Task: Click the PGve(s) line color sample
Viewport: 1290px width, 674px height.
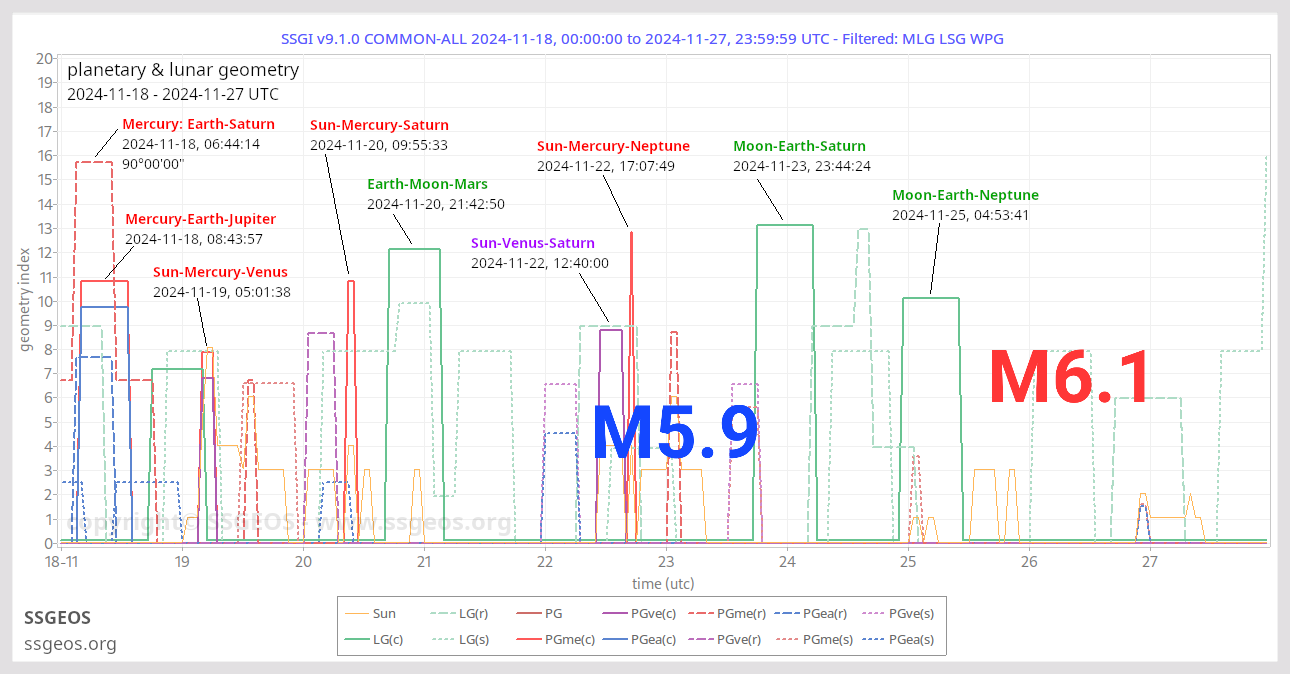Action: coord(872,613)
